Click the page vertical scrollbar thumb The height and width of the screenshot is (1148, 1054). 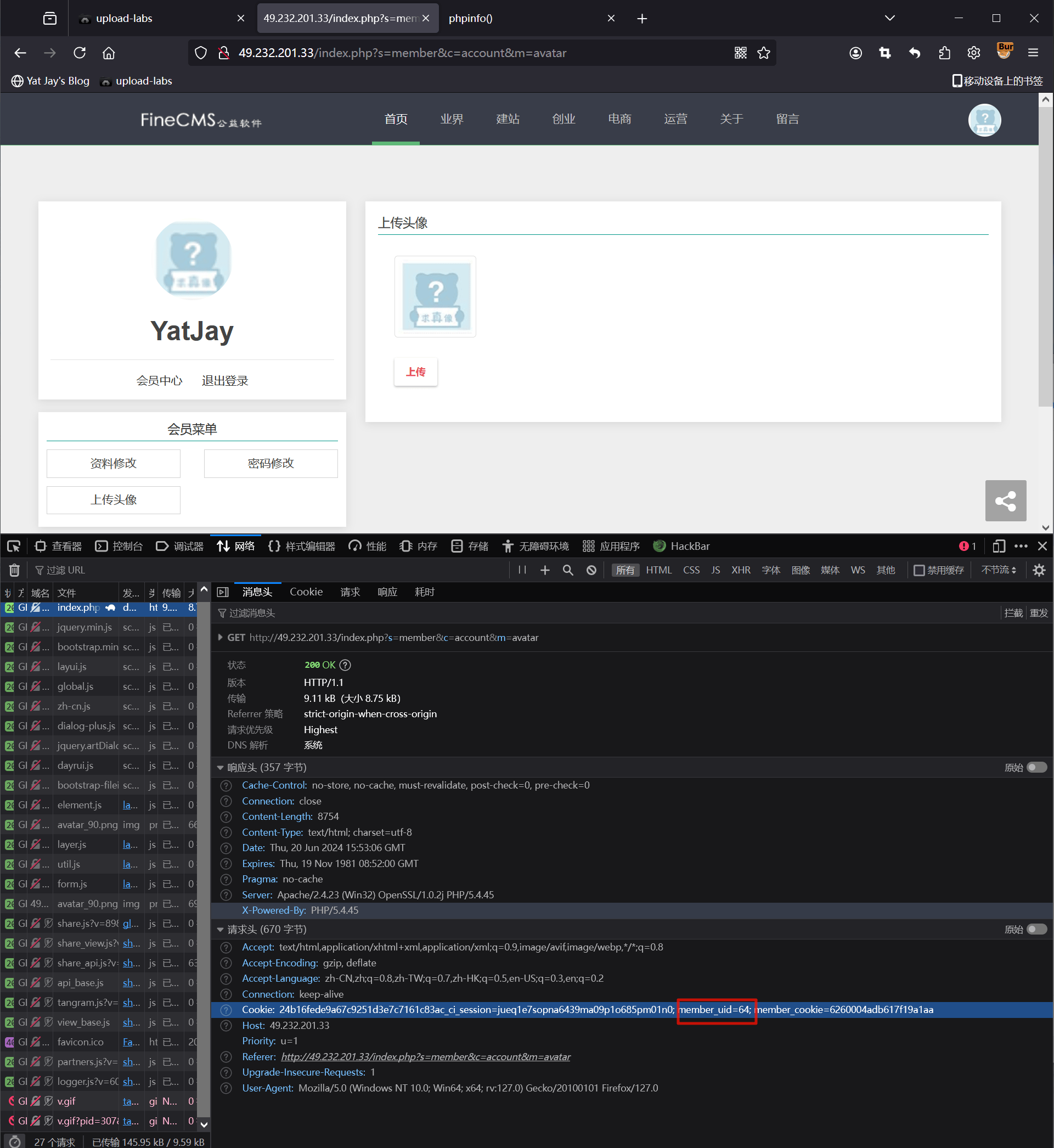(x=1045, y=257)
